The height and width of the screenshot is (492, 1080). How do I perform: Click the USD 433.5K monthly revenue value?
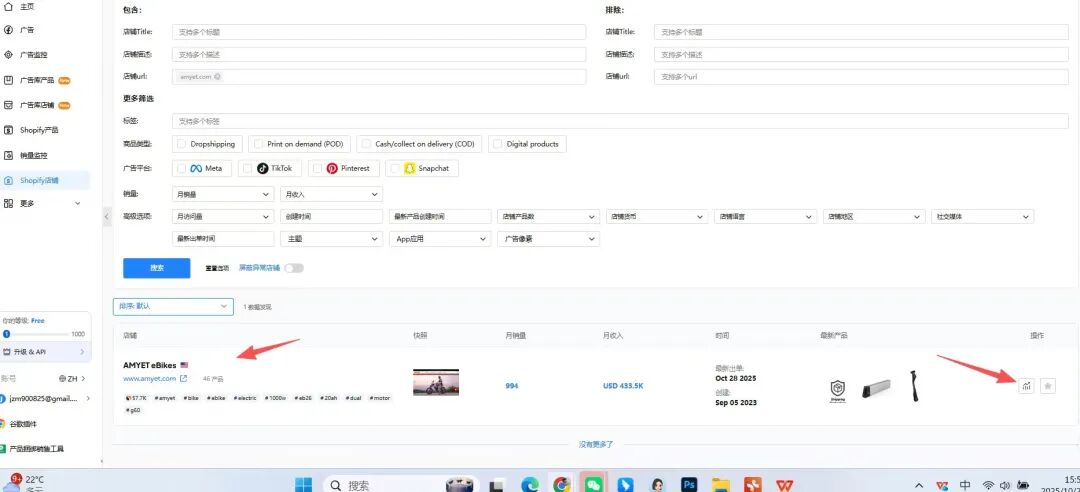(x=623, y=386)
